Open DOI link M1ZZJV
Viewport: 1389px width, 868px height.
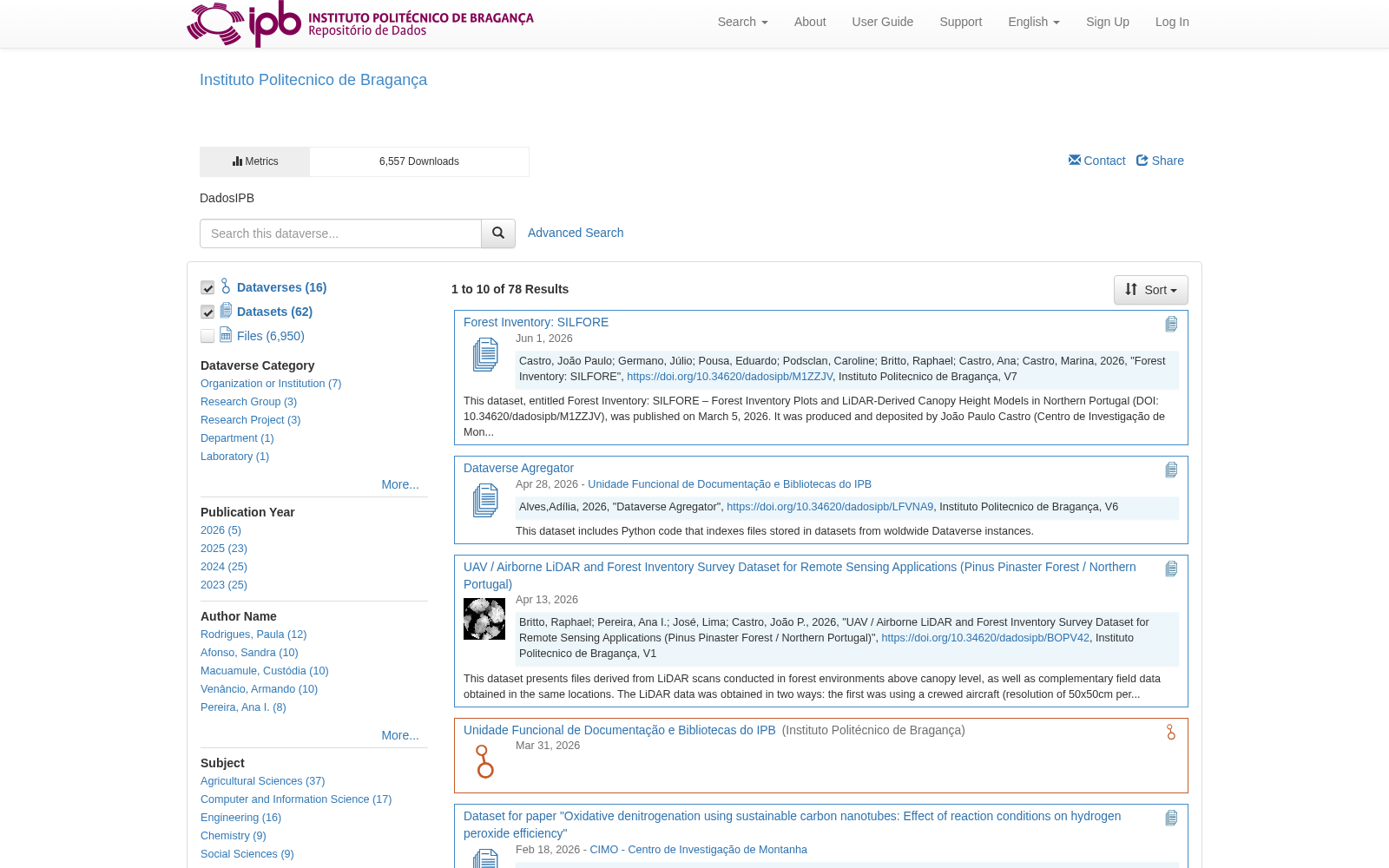tap(729, 377)
